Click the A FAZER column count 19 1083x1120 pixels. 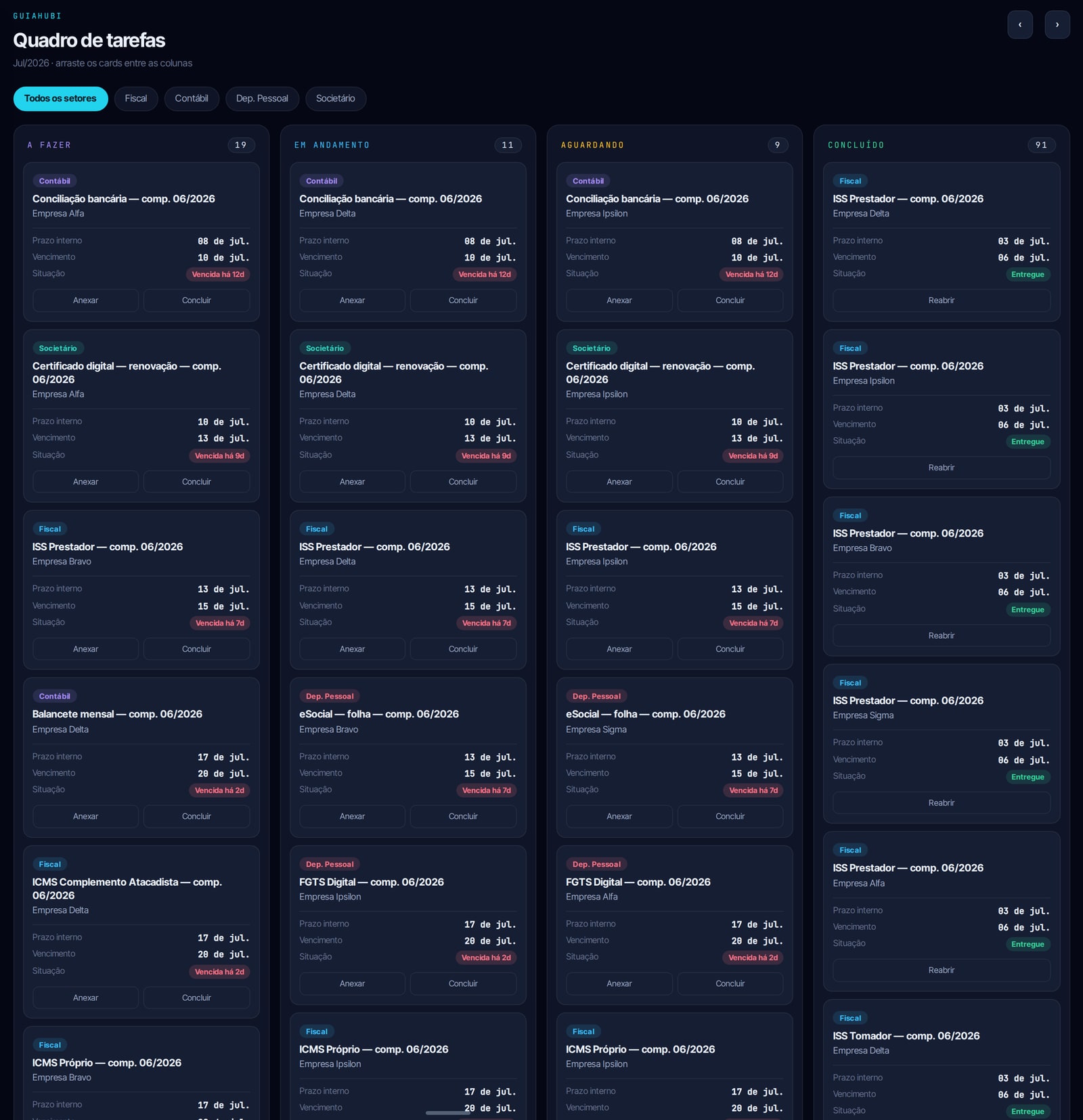tap(241, 145)
